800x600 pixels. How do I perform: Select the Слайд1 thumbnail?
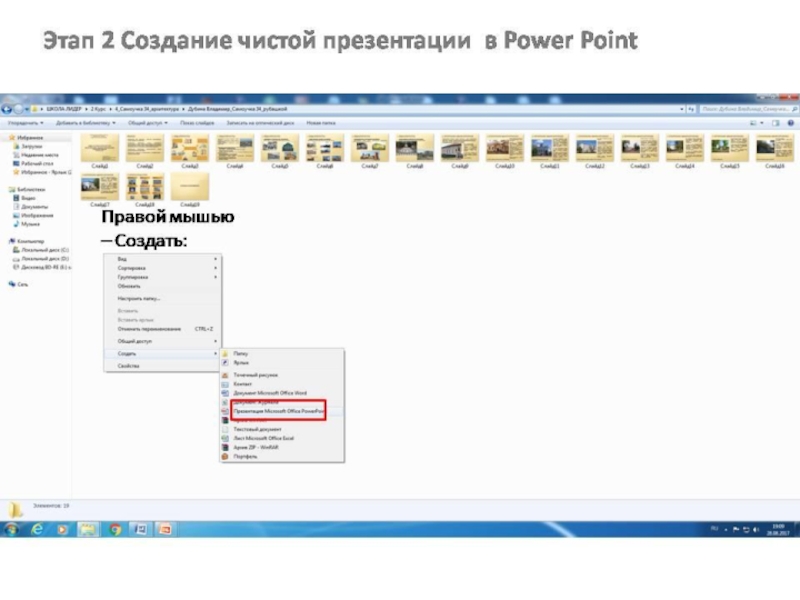[100, 150]
